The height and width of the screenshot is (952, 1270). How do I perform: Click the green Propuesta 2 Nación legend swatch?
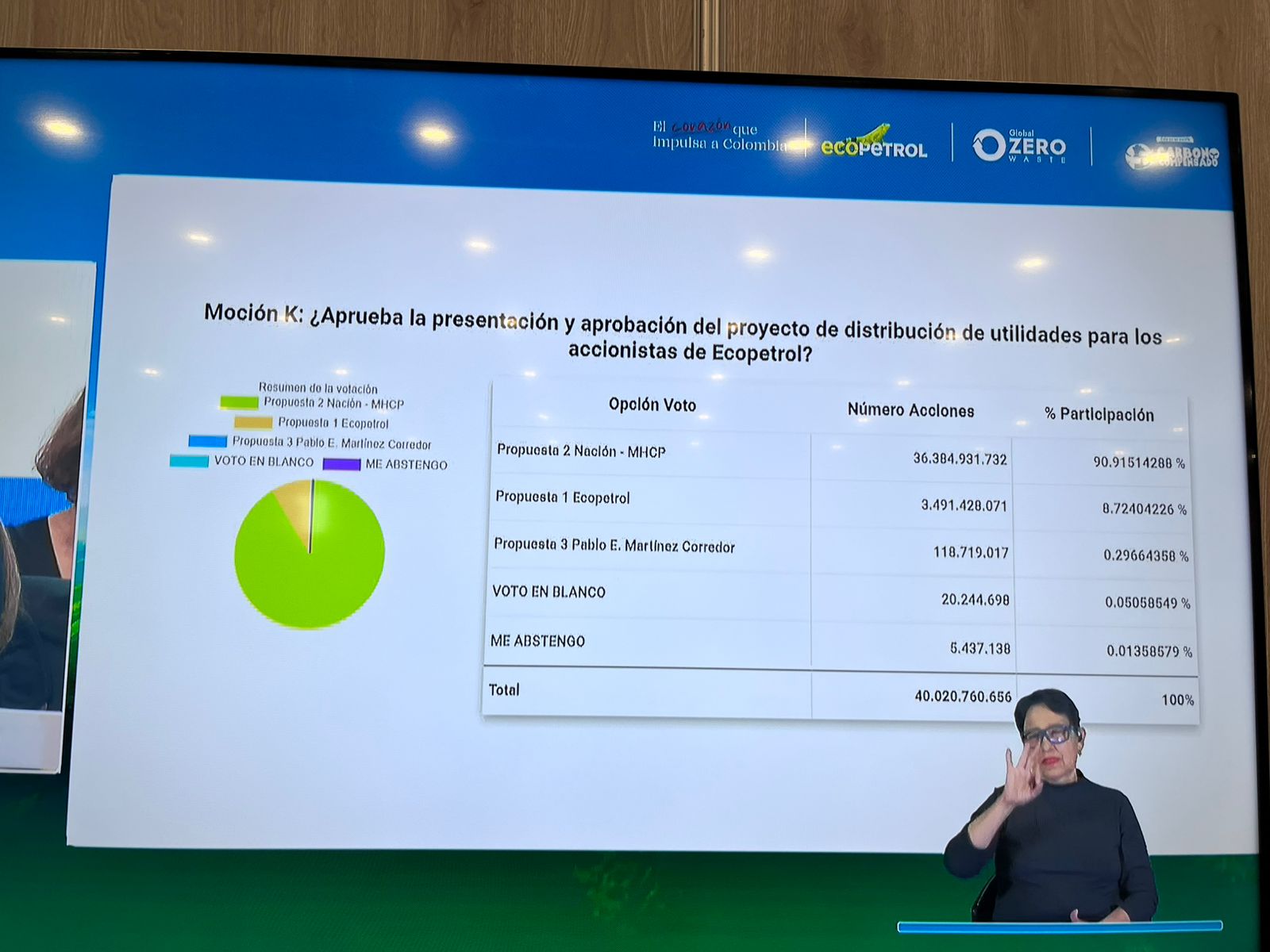coord(239,403)
